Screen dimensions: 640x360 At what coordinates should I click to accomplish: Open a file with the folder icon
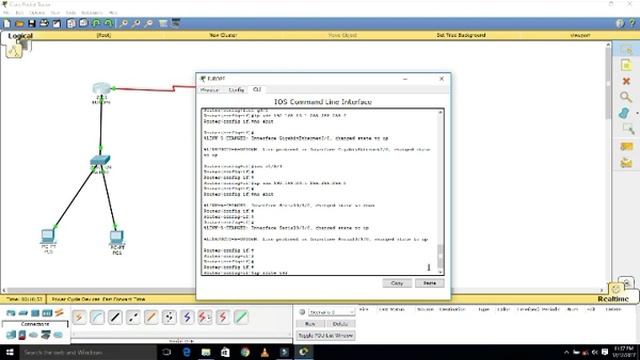click(19, 24)
